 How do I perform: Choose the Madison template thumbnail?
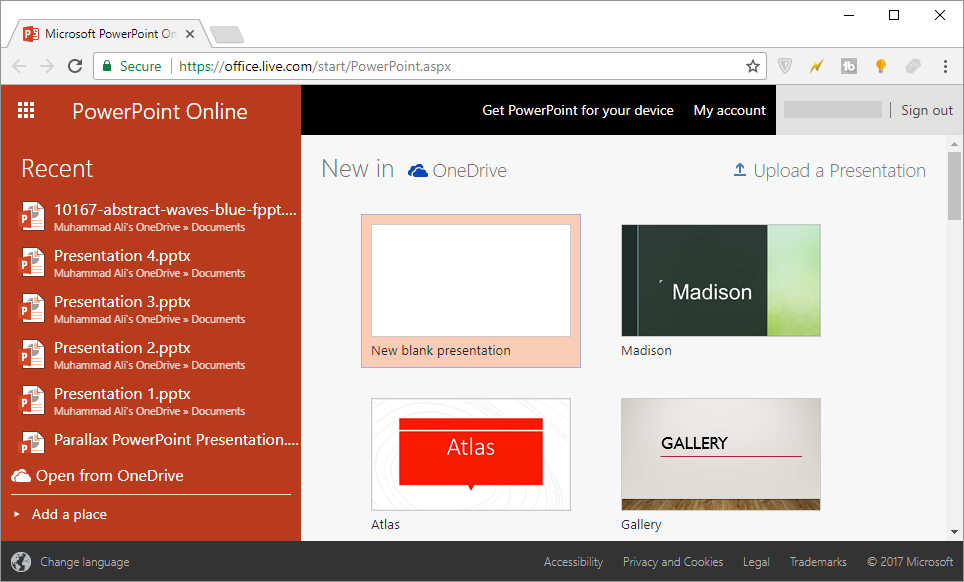tap(721, 280)
